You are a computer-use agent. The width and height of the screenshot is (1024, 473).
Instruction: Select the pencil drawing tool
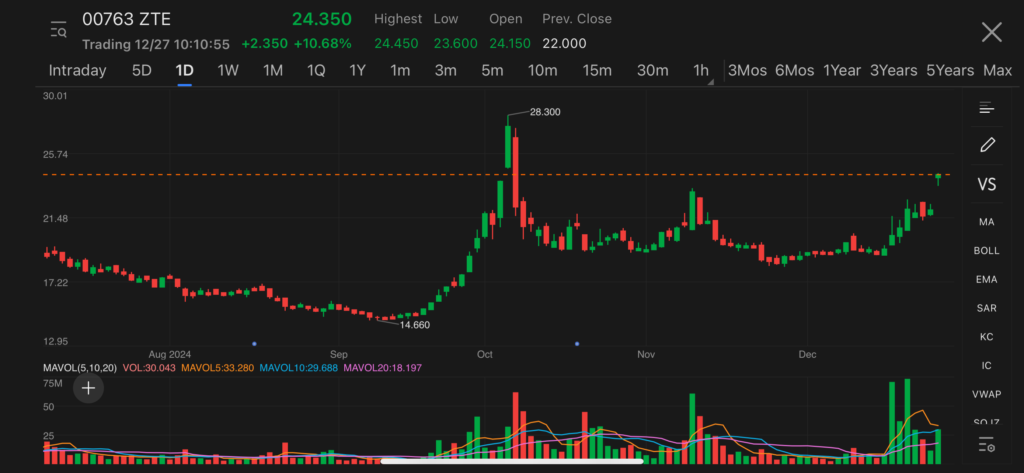tap(987, 145)
